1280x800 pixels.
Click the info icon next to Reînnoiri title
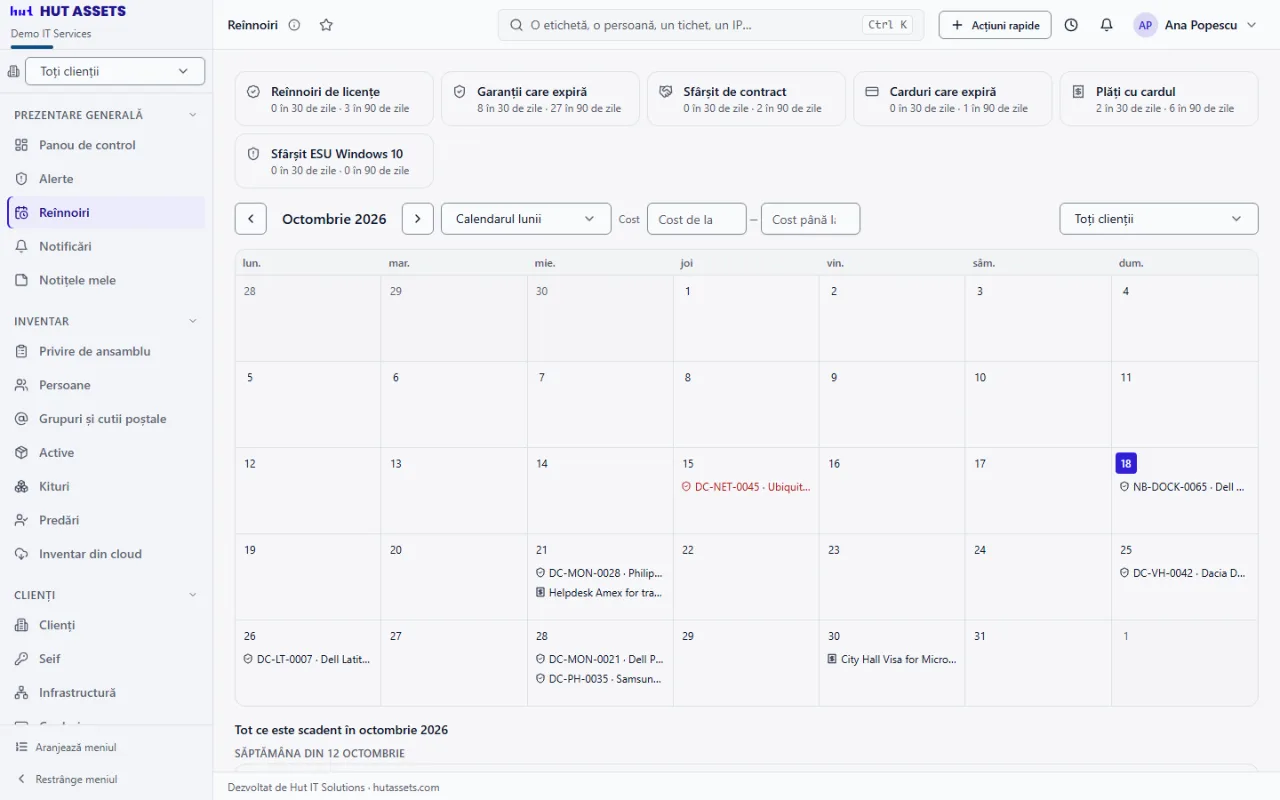(x=294, y=25)
